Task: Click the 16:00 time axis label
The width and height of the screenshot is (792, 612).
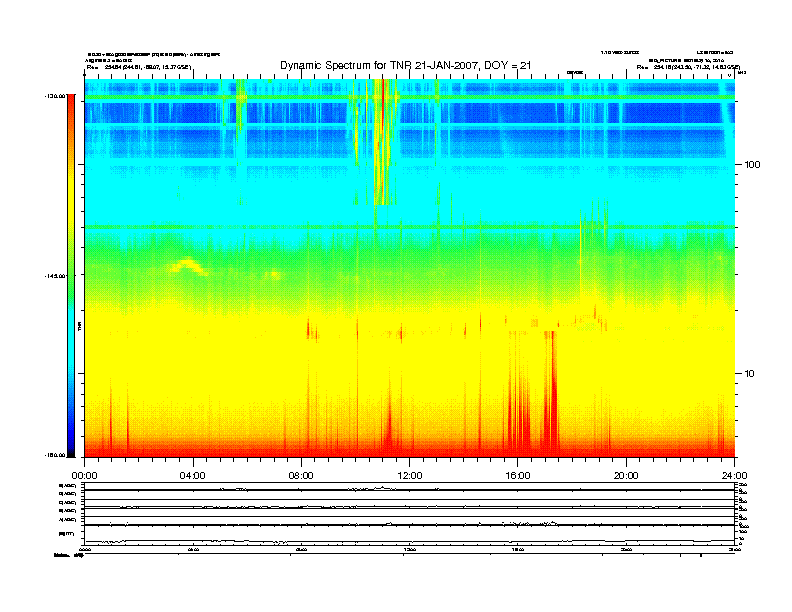Action: coord(518,476)
